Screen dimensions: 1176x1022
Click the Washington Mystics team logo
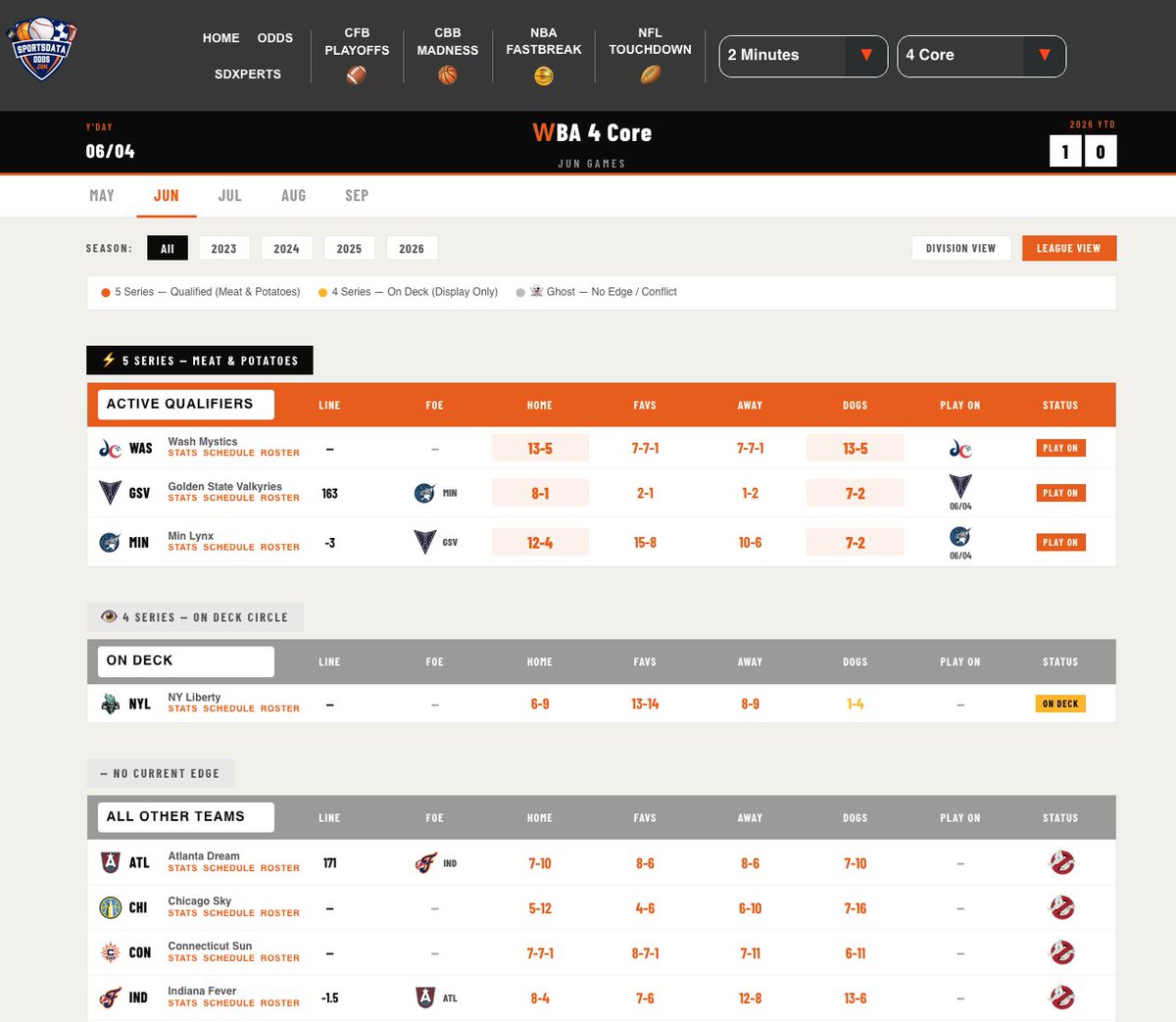click(111, 449)
